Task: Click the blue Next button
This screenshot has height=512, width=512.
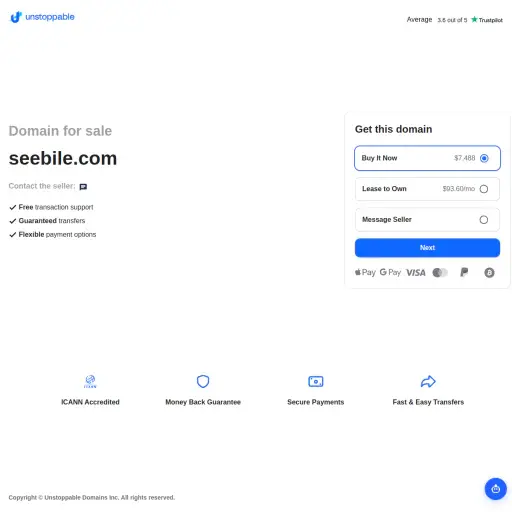Action: tap(427, 248)
